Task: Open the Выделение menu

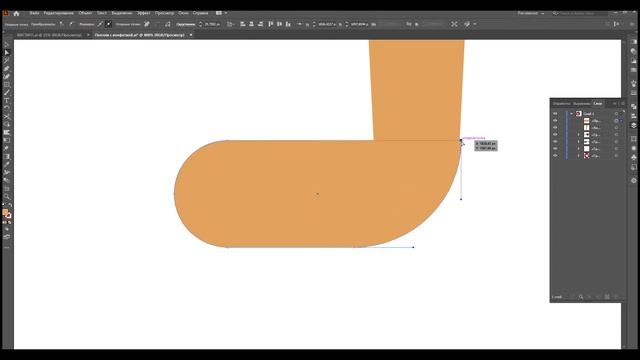Action: point(122,13)
